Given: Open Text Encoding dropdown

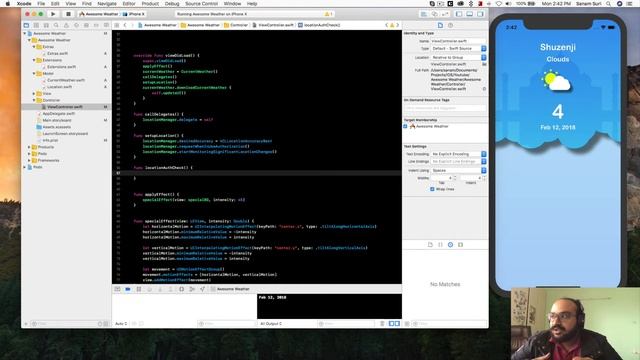Looking at the screenshot, I should click(x=458, y=154).
